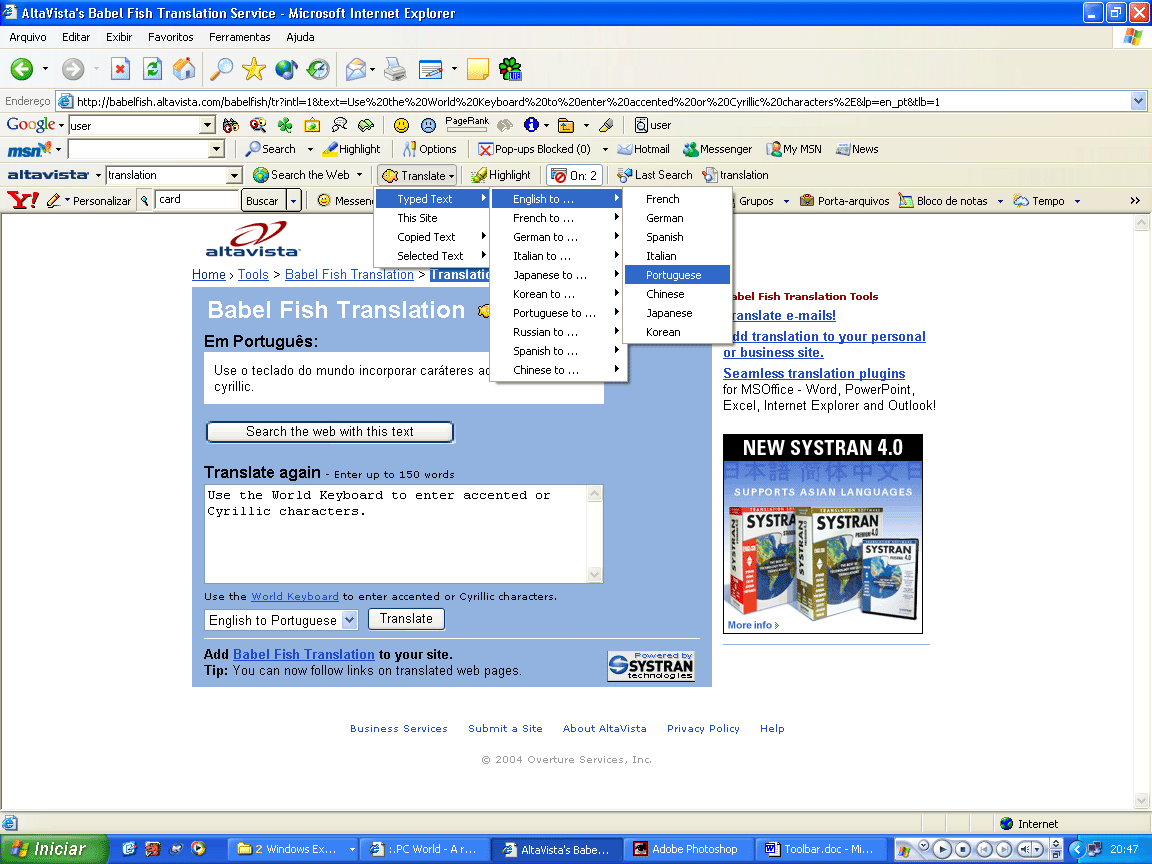Click My MSN toolbar button

click(793, 149)
